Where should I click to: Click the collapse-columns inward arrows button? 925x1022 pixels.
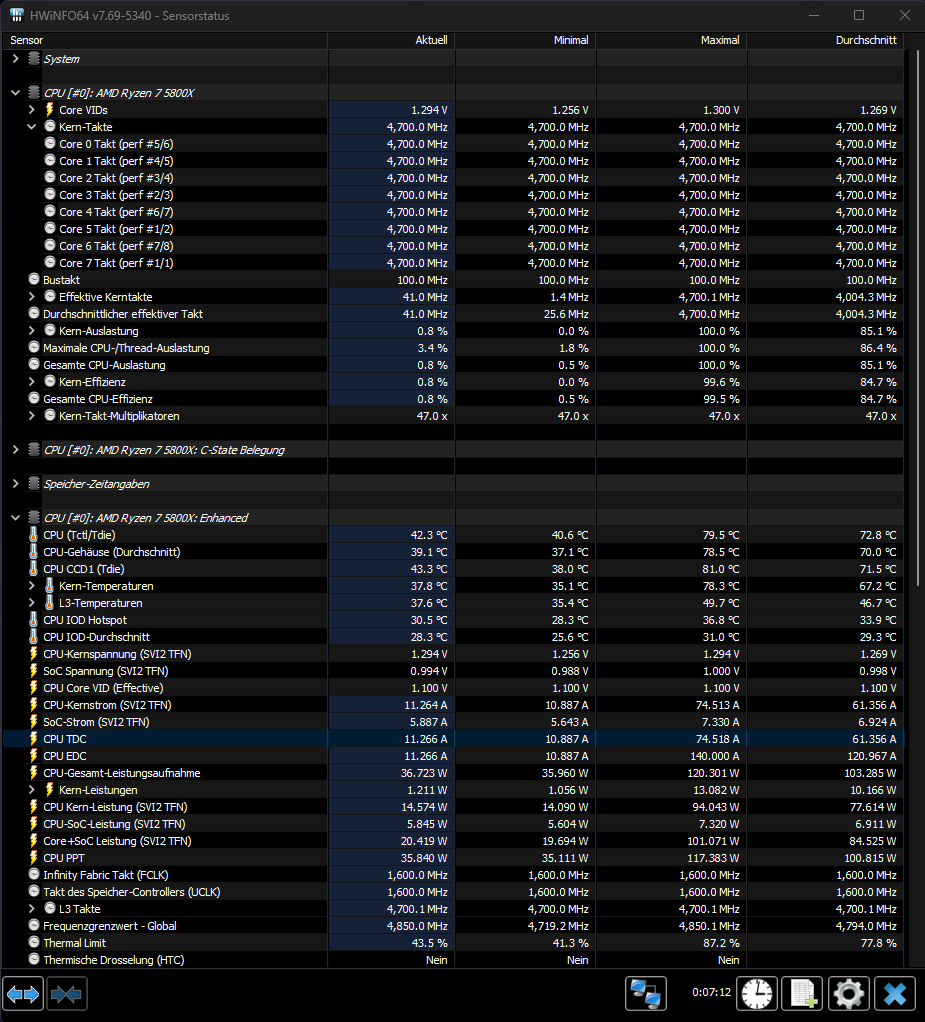coord(66,994)
